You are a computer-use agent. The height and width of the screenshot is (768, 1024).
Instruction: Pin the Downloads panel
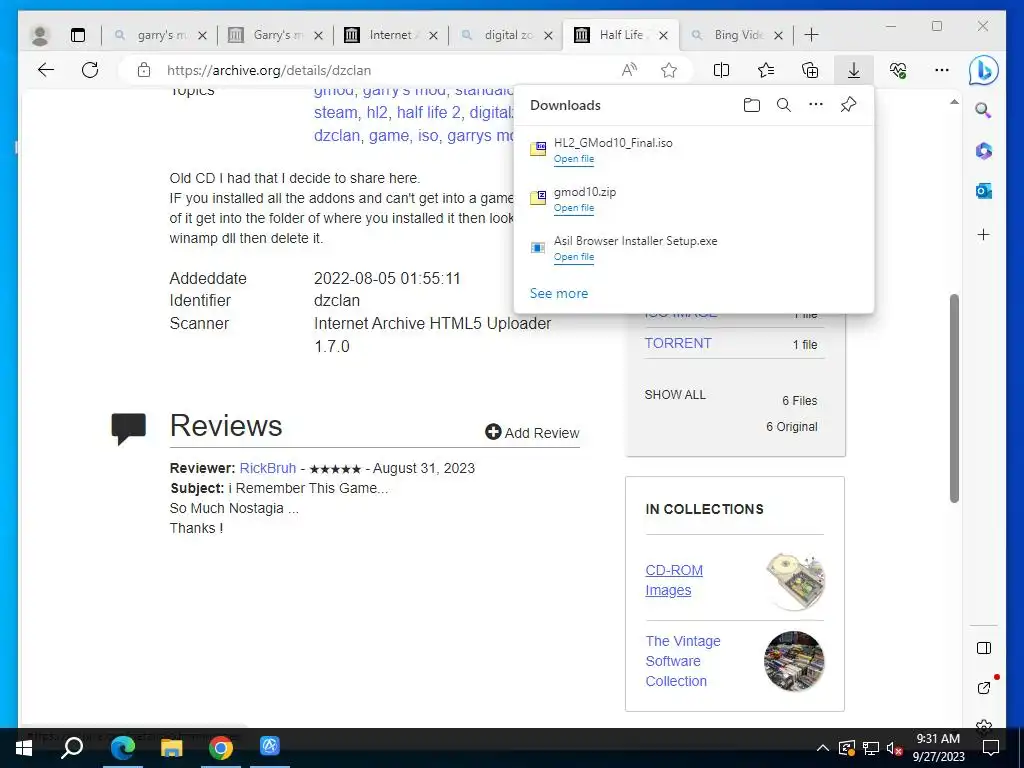pos(848,104)
